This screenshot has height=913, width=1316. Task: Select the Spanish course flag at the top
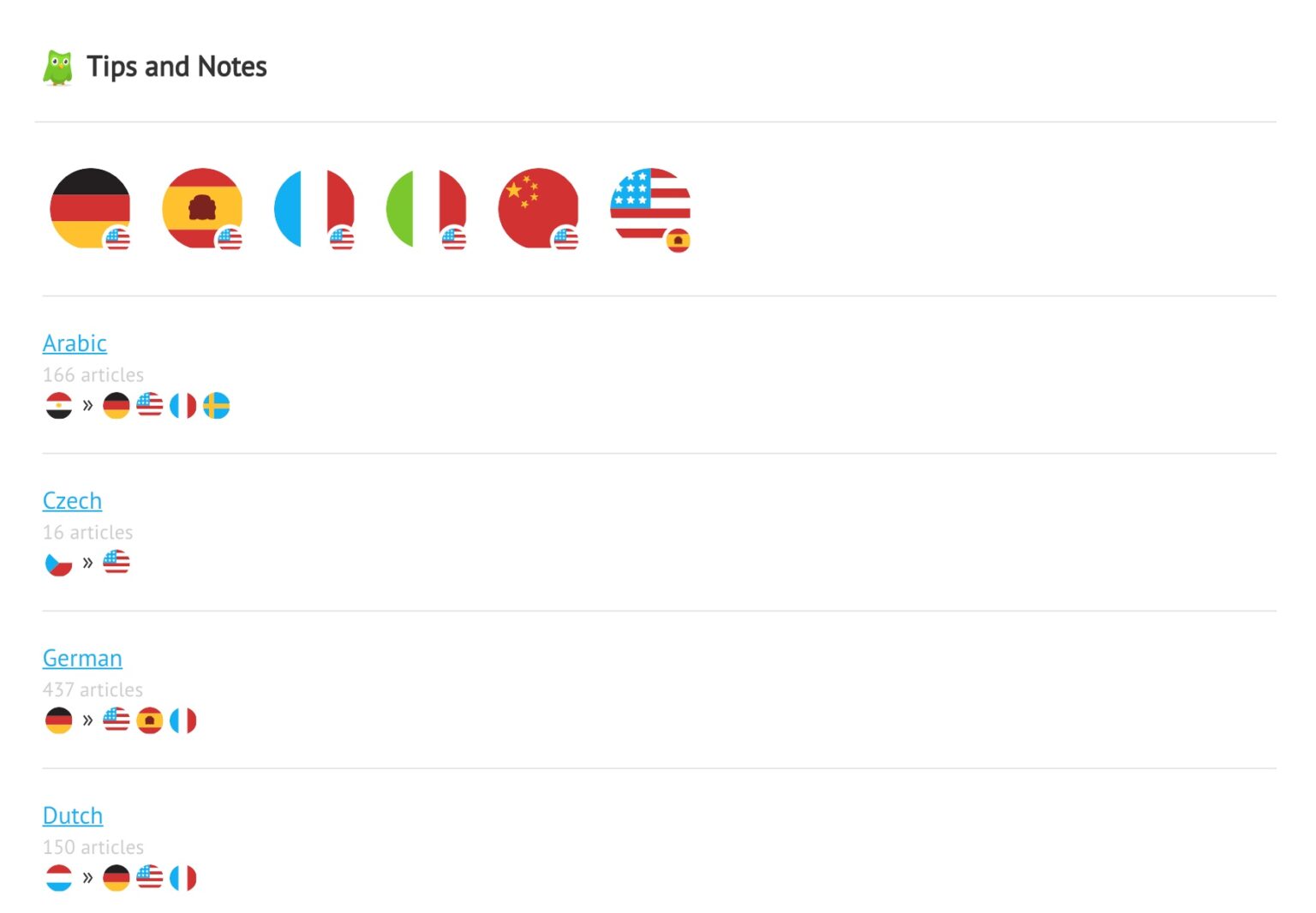[203, 208]
